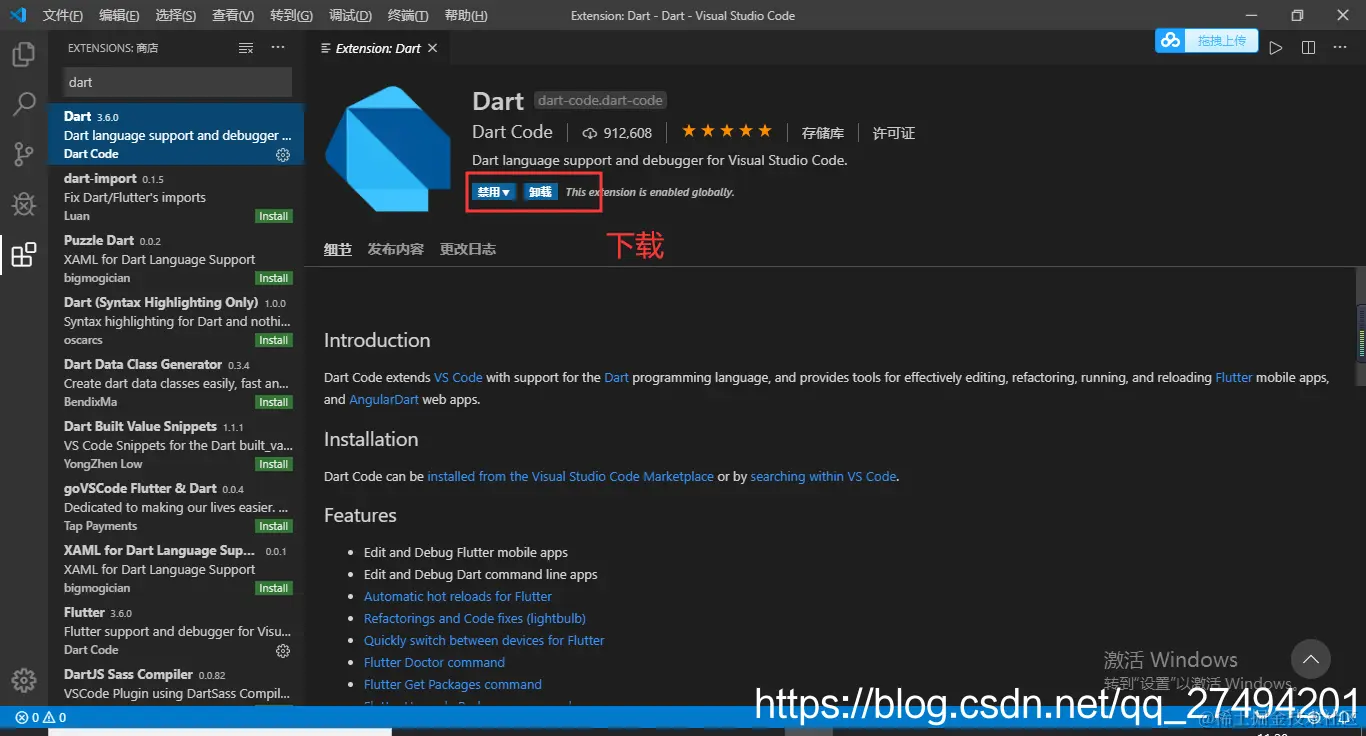The height and width of the screenshot is (736, 1366).
Task: Install the Puzzle Dart extension
Action: (x=273, y=278)
